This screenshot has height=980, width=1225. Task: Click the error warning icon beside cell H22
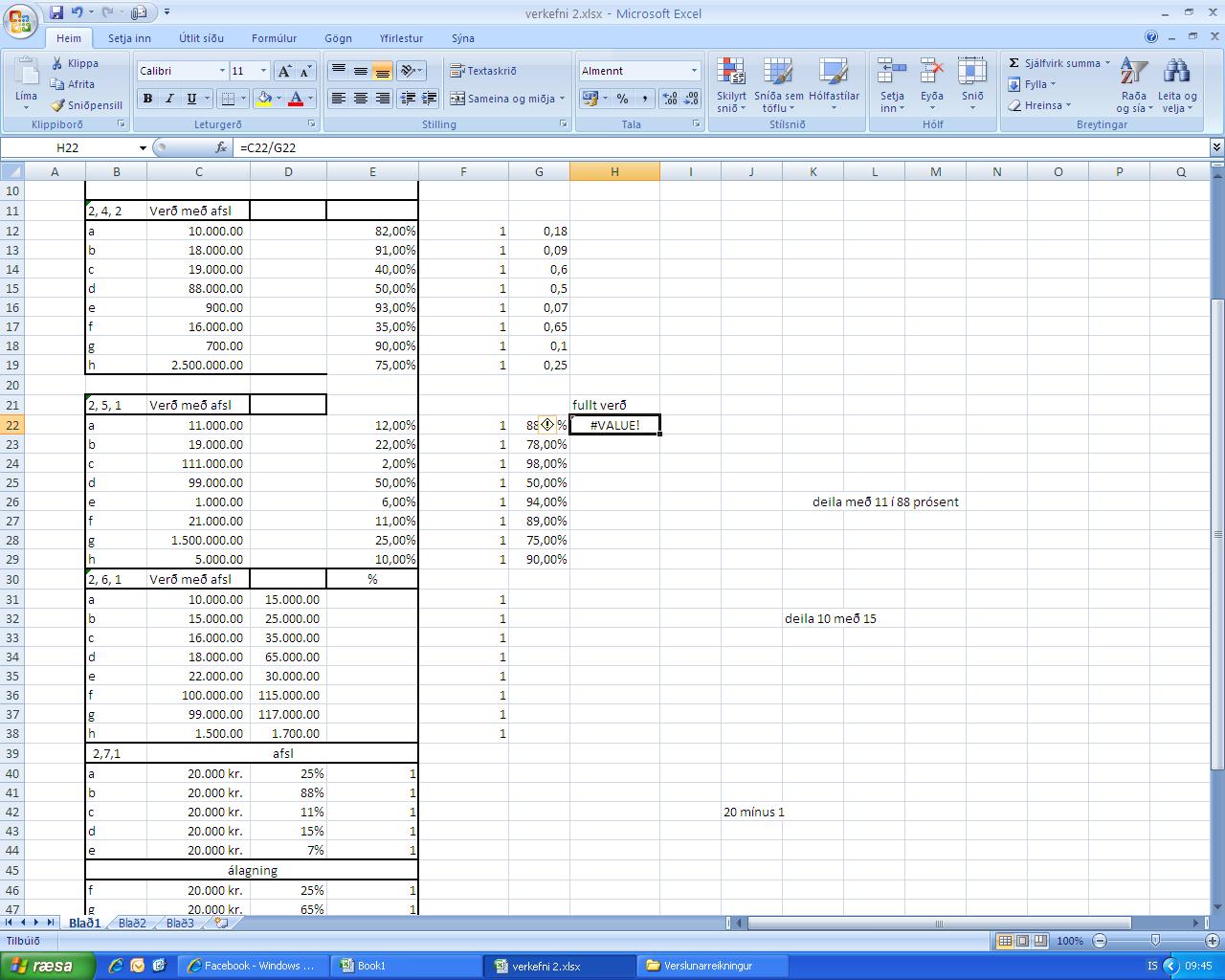pos(547,425)
